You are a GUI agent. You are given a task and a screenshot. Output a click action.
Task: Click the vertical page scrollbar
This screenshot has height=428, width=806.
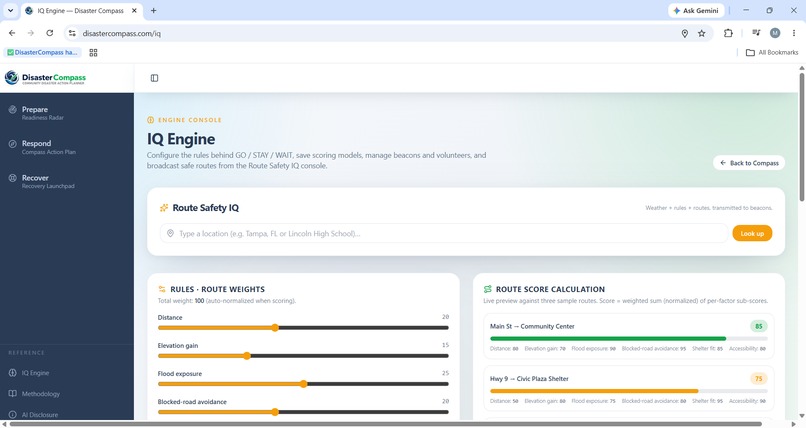coord(802,137)
